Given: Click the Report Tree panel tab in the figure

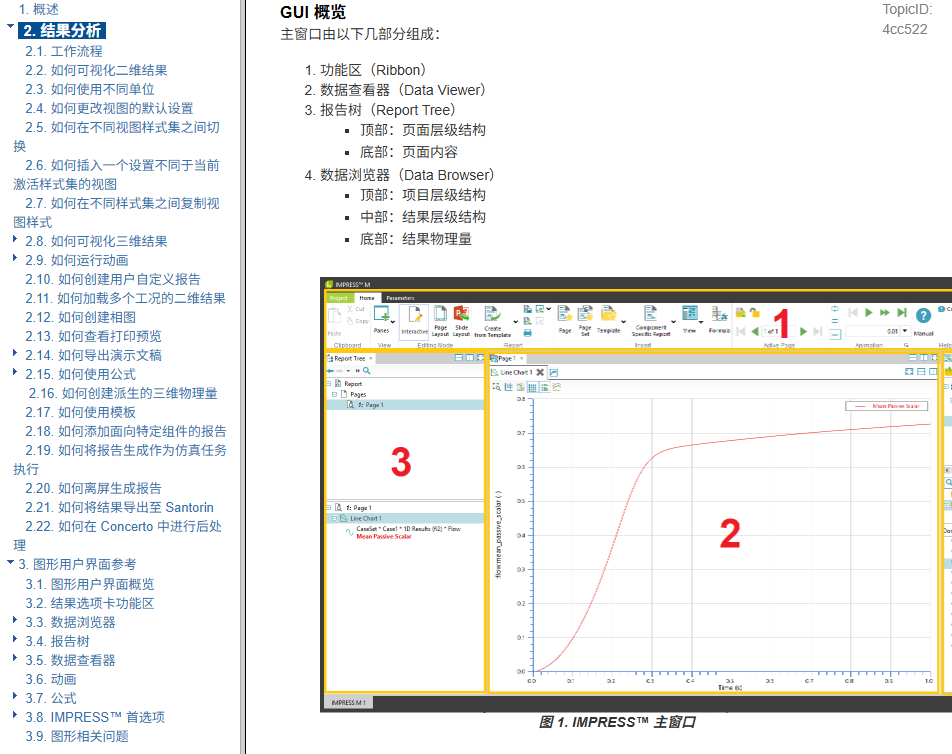Looking at the screenshot, I should [350, 358].
